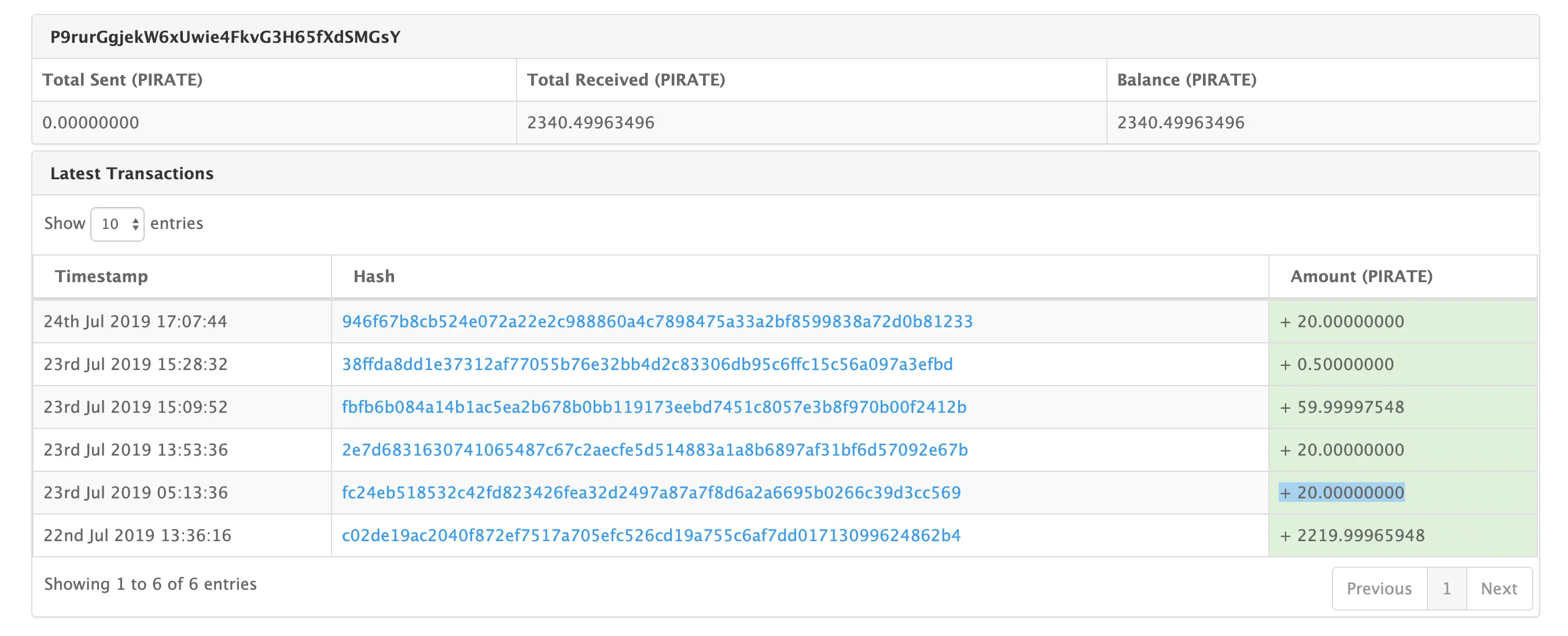Screen dimensions: 1568x636
Task: Click timestamp 24th Jul 2019 17:07:44
Action: click(135, 321)
